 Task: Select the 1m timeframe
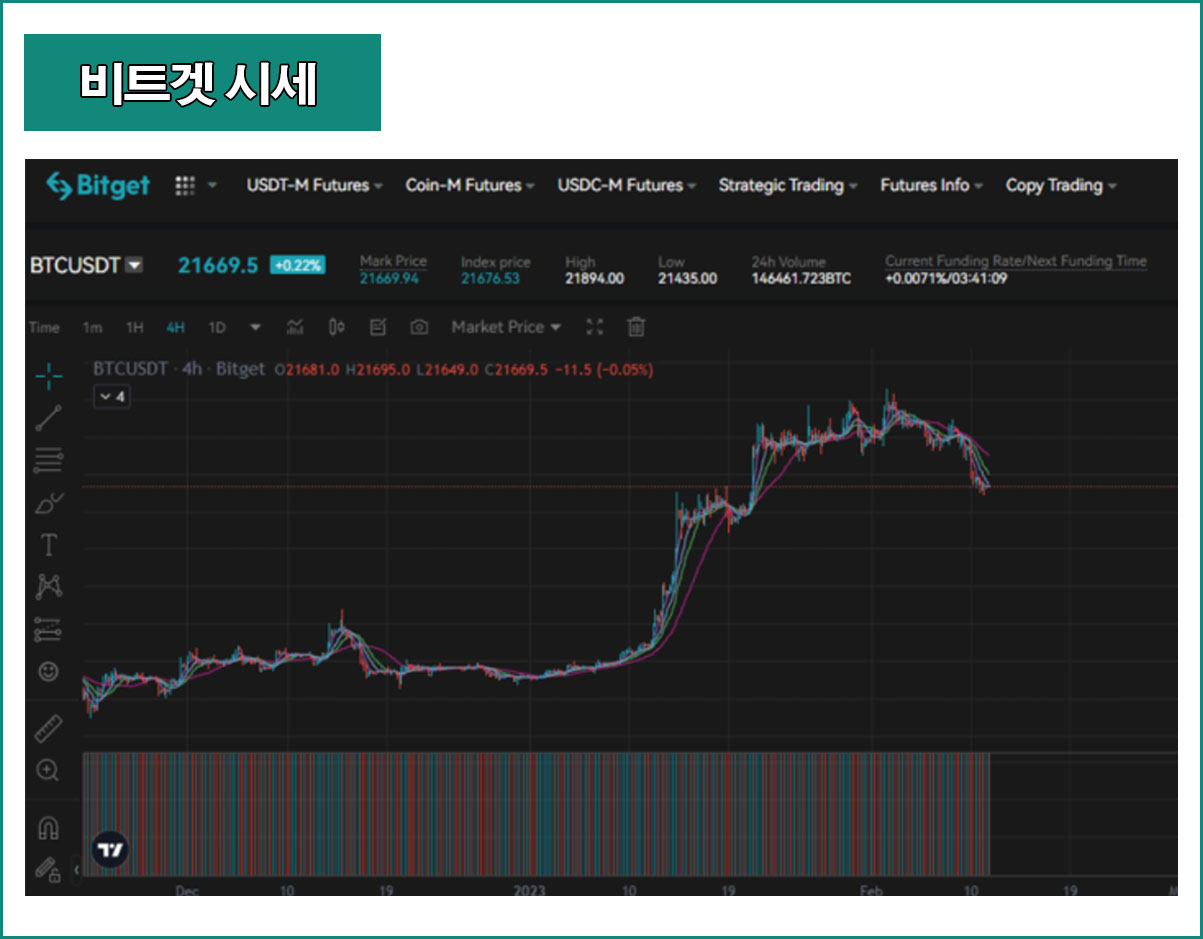[92, 327]
